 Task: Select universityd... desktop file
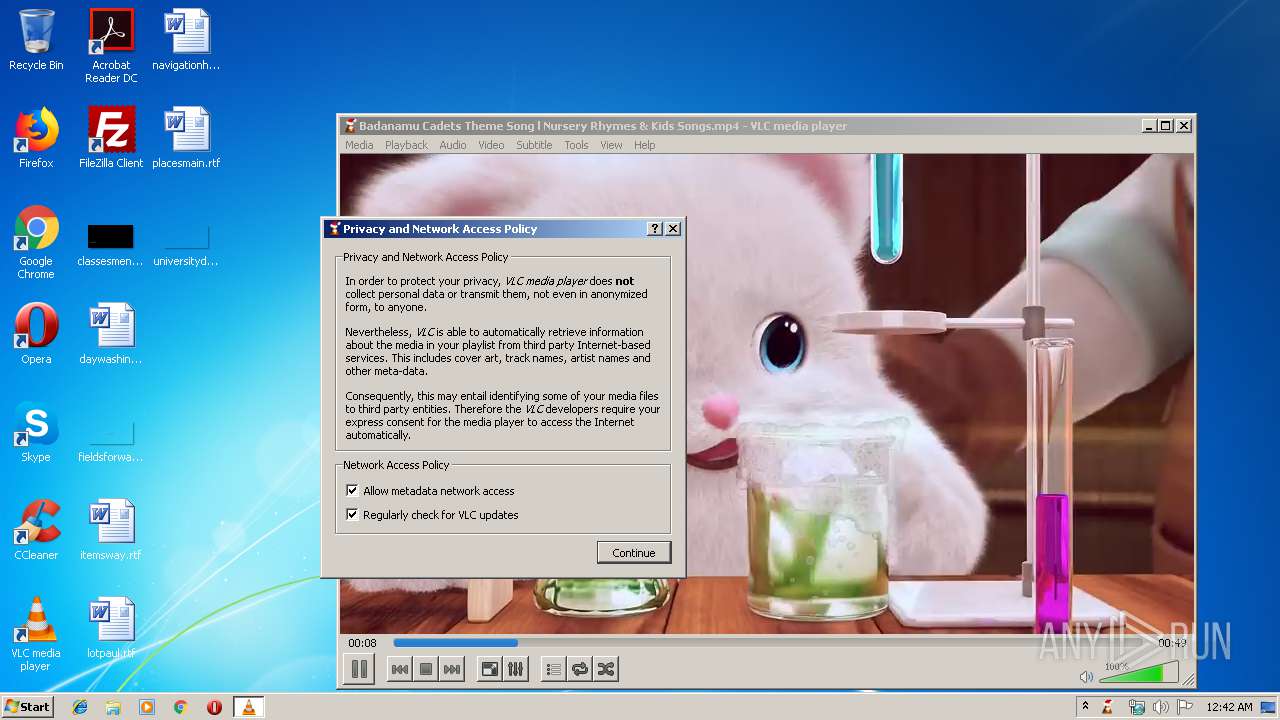(x=186, y=246)
